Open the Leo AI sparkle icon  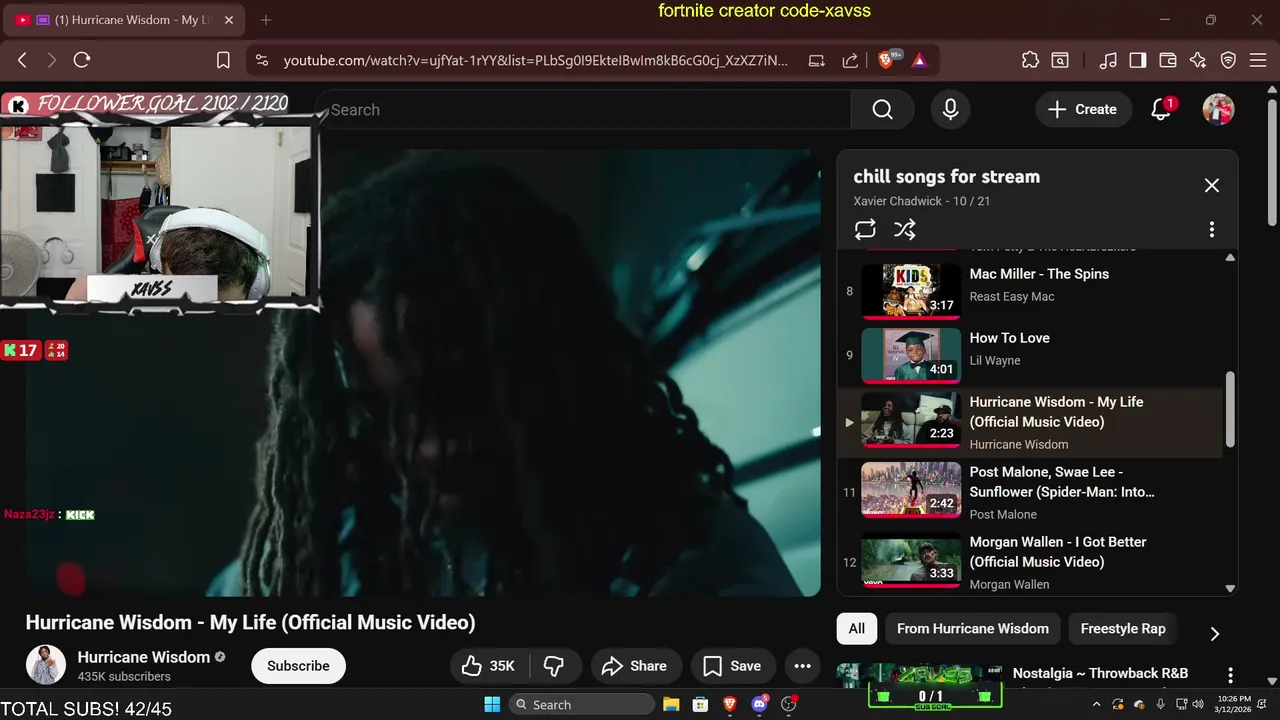click(1198, 60)
